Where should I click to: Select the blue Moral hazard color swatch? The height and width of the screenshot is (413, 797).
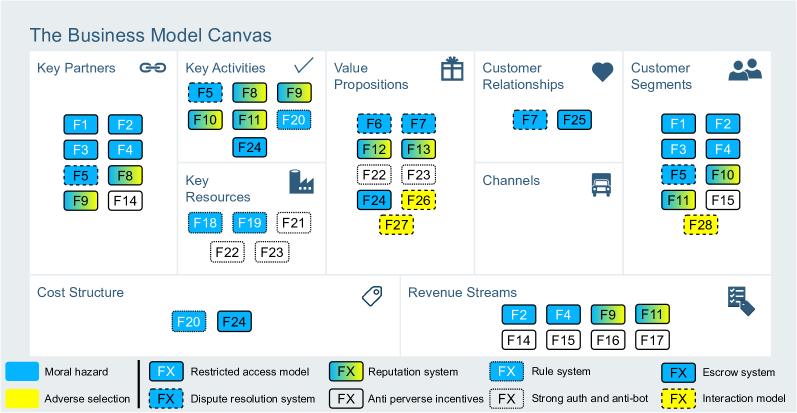coord(22,371)
